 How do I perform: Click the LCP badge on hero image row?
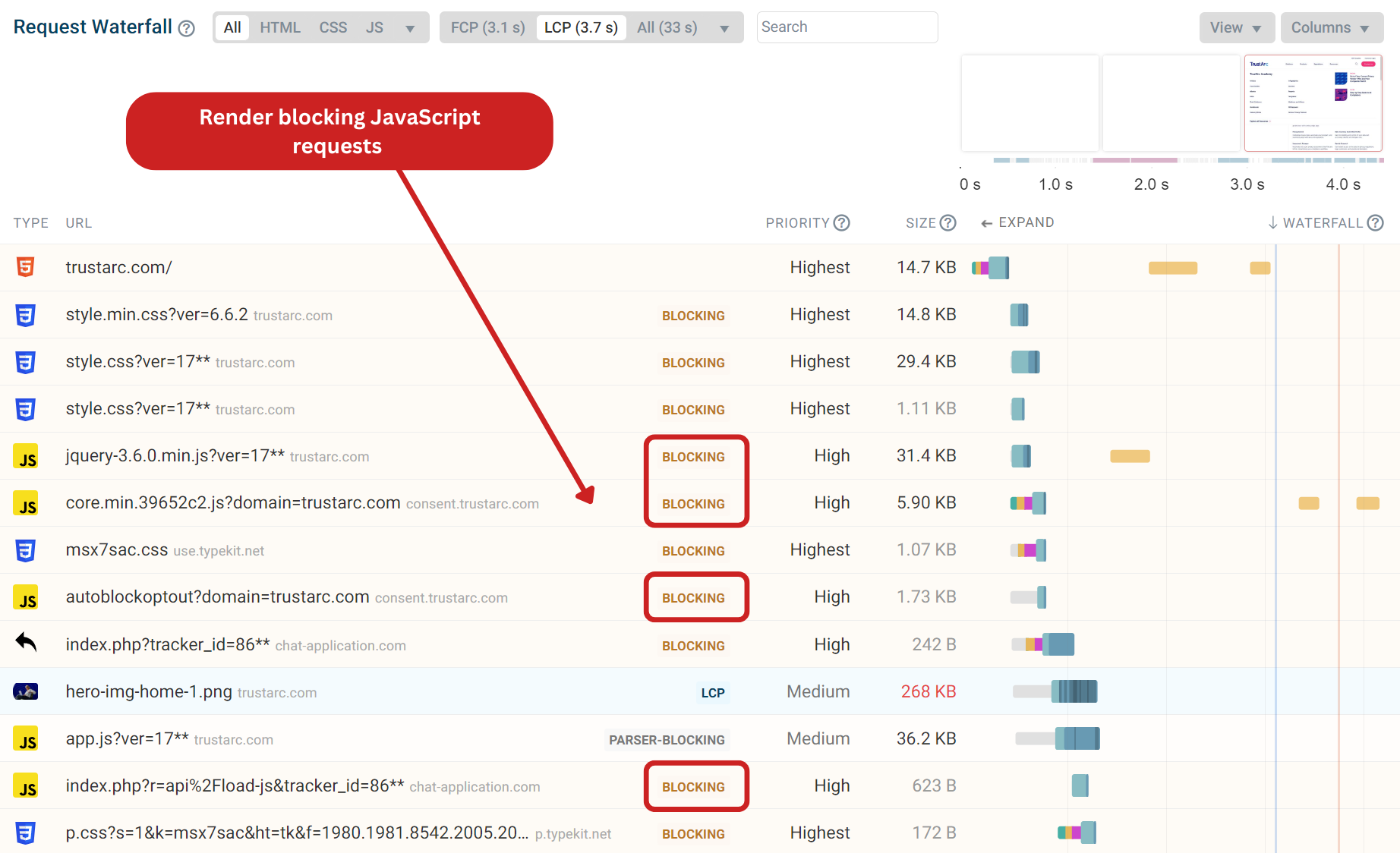point(713,693)
